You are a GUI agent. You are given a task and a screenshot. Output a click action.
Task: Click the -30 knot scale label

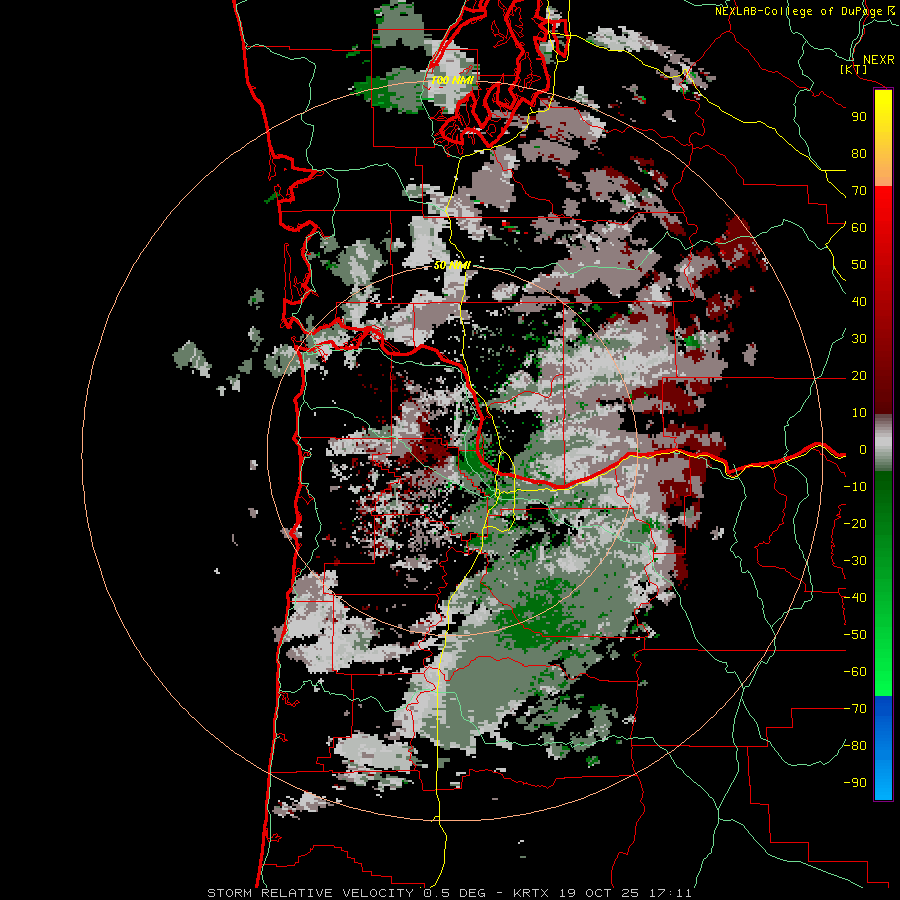855,561
